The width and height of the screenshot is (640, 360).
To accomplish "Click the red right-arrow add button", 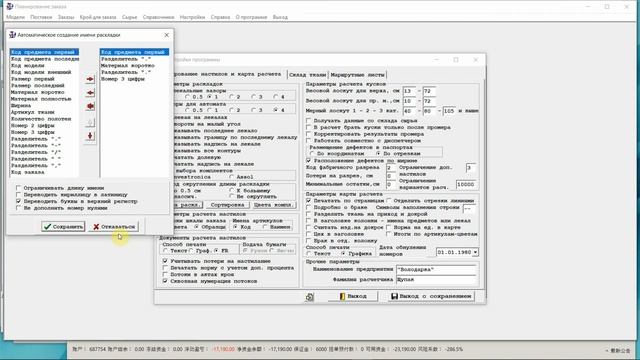I will (90, 79).
